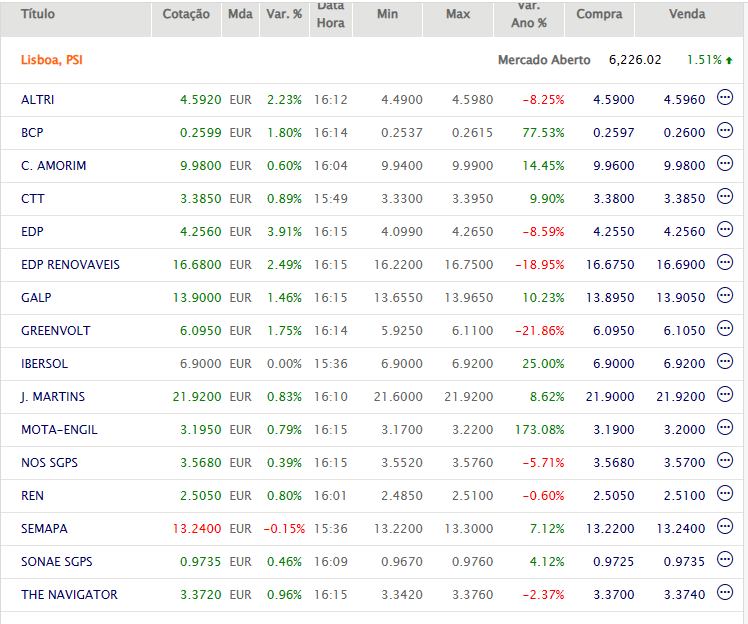Screen dimensions: 748x624
Task: Open the more options icon for J. MARTINS
Action: pyautogui.click(x=725, y=395)
